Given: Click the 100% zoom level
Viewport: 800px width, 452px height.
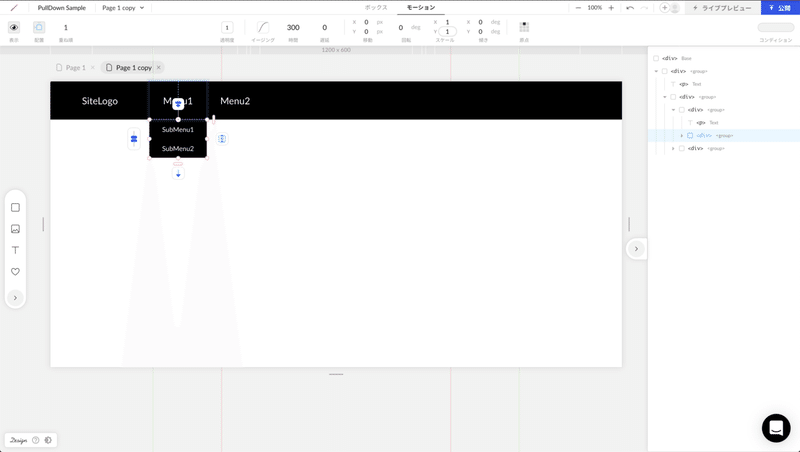Looking at the screenshot, I should coord(594,8).
